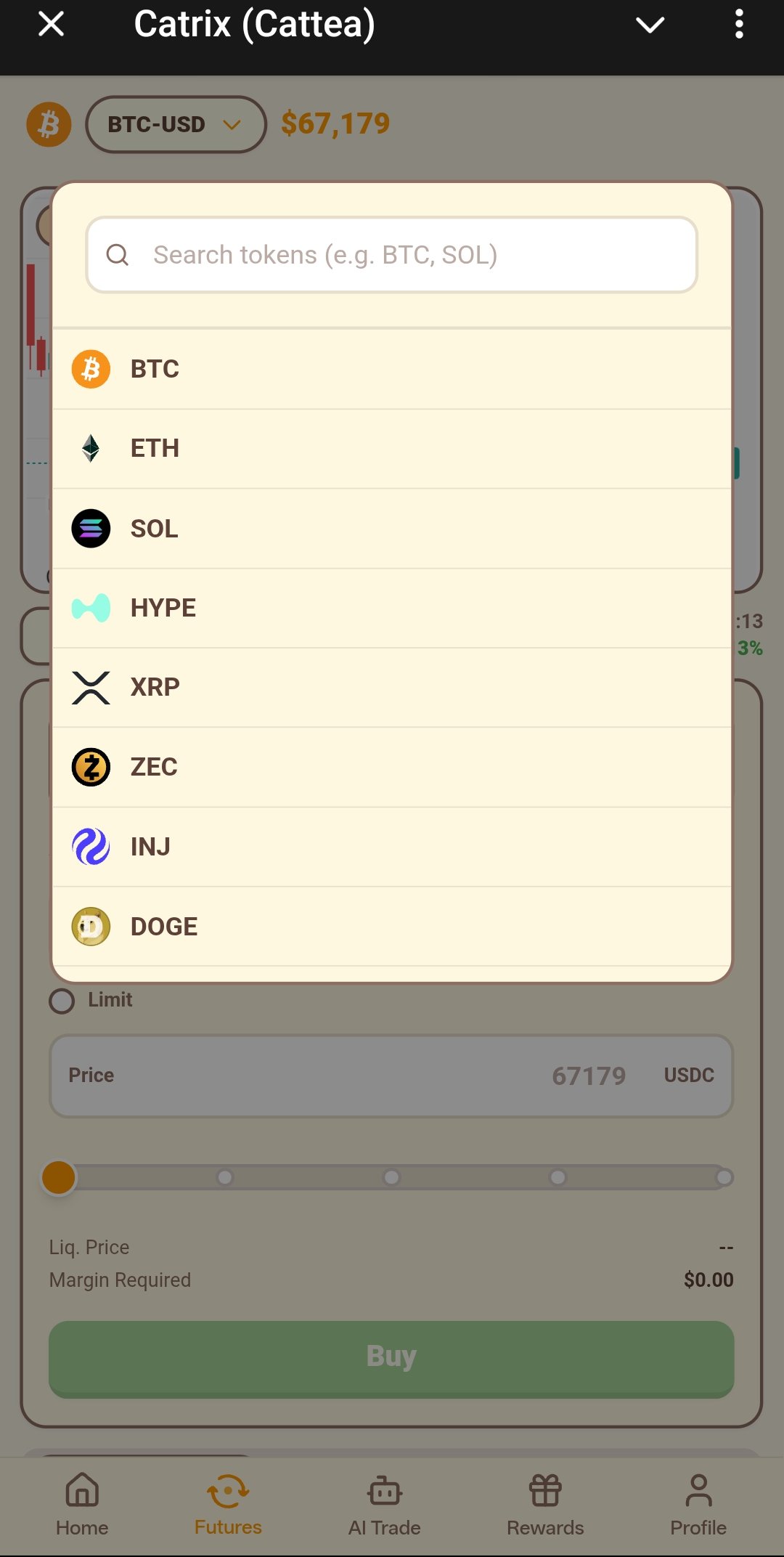The height and width of the screenshot is (1557, 784).
Task: Tap the XRP logo icon
Action: tap(91, 687)
